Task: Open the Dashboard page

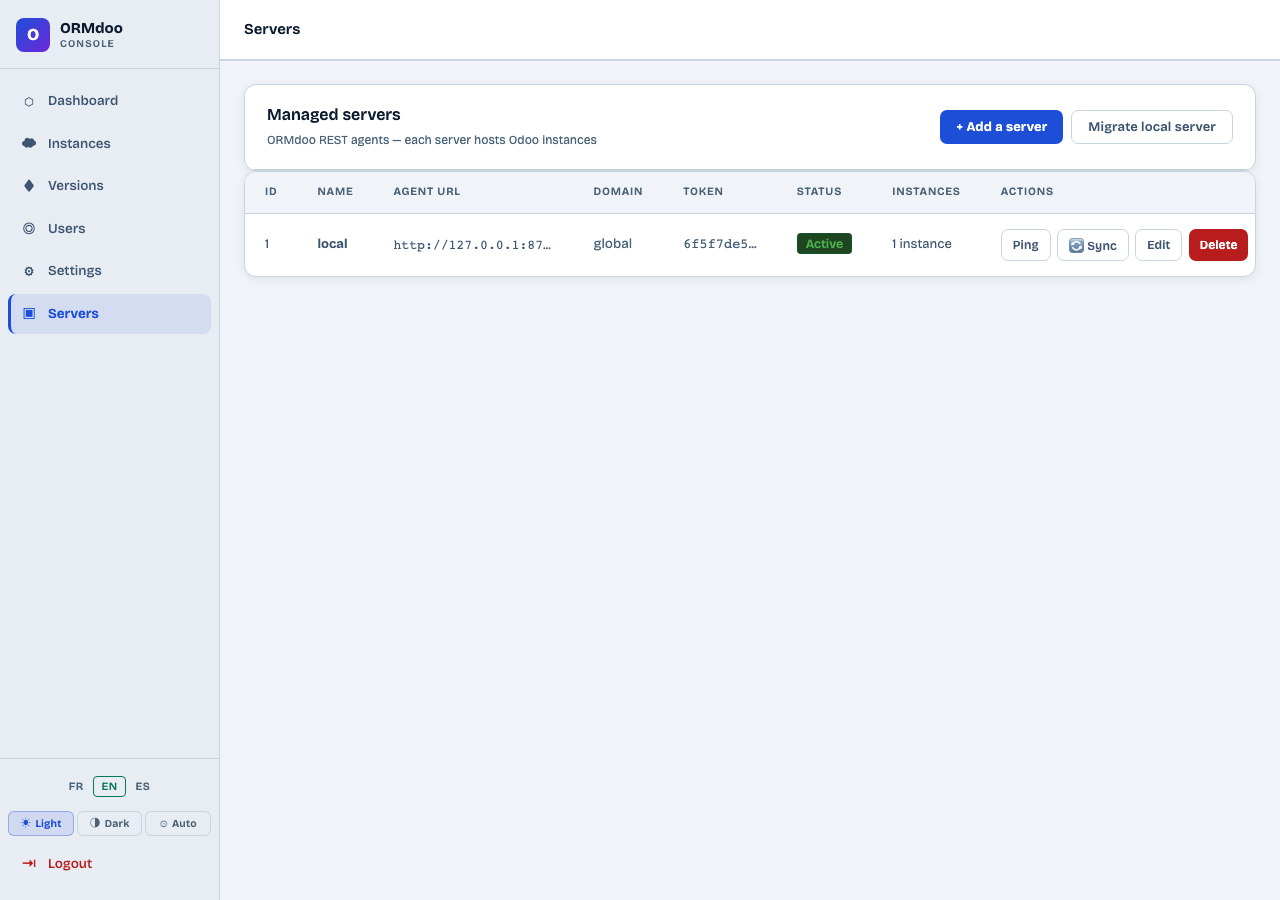Action: [x=109, y=101]
